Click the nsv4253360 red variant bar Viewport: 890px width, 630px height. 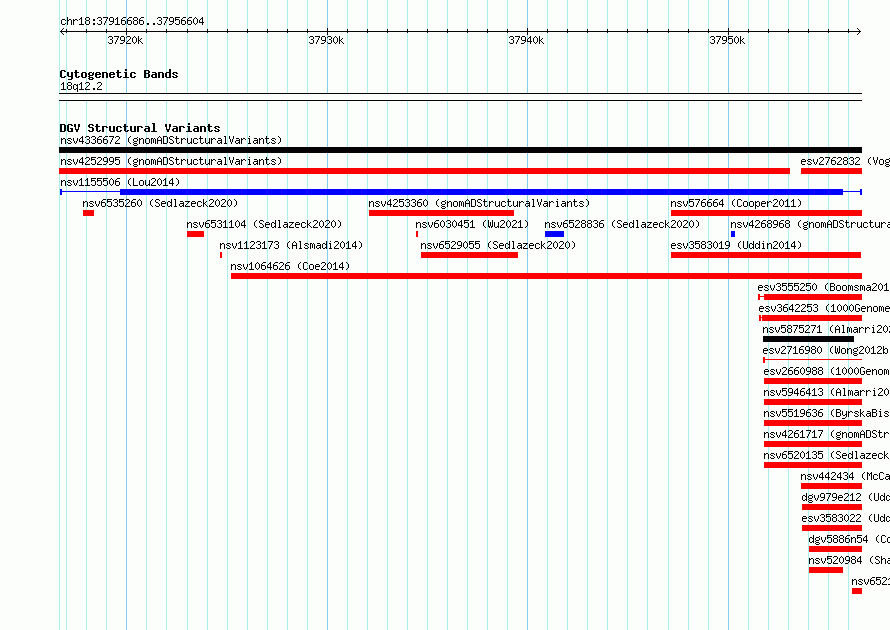(x=442, y=213)
